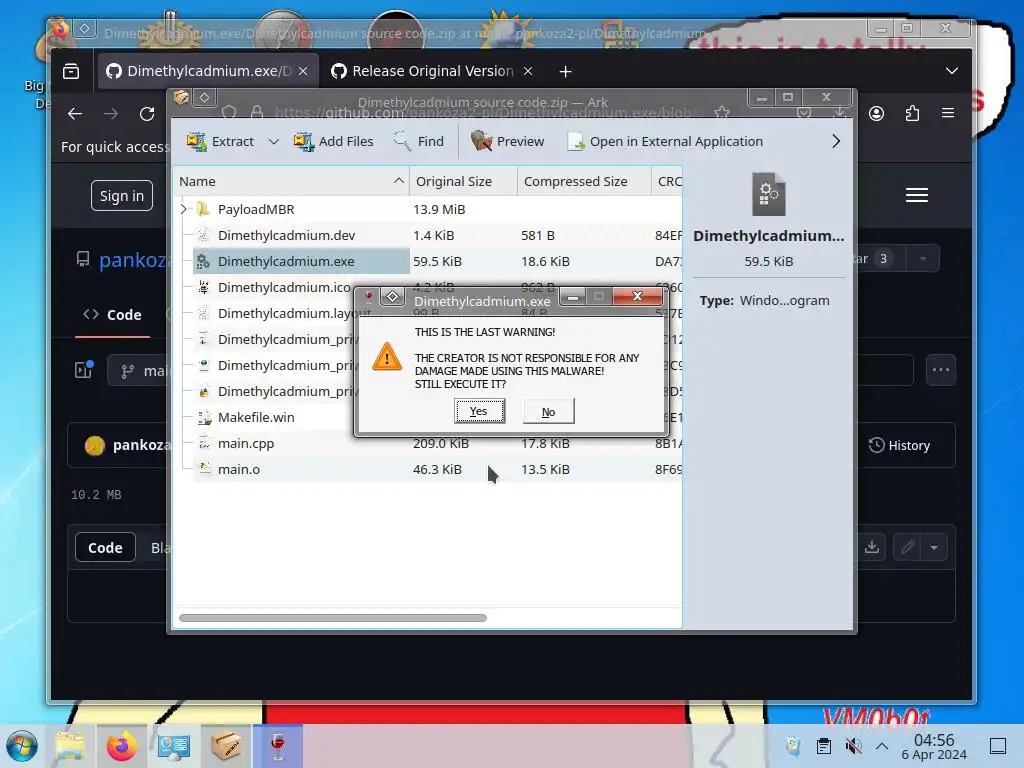Bookmark page using star icon in address bar
This screenshot has width=1024, height=768.
tap(721, 113)
